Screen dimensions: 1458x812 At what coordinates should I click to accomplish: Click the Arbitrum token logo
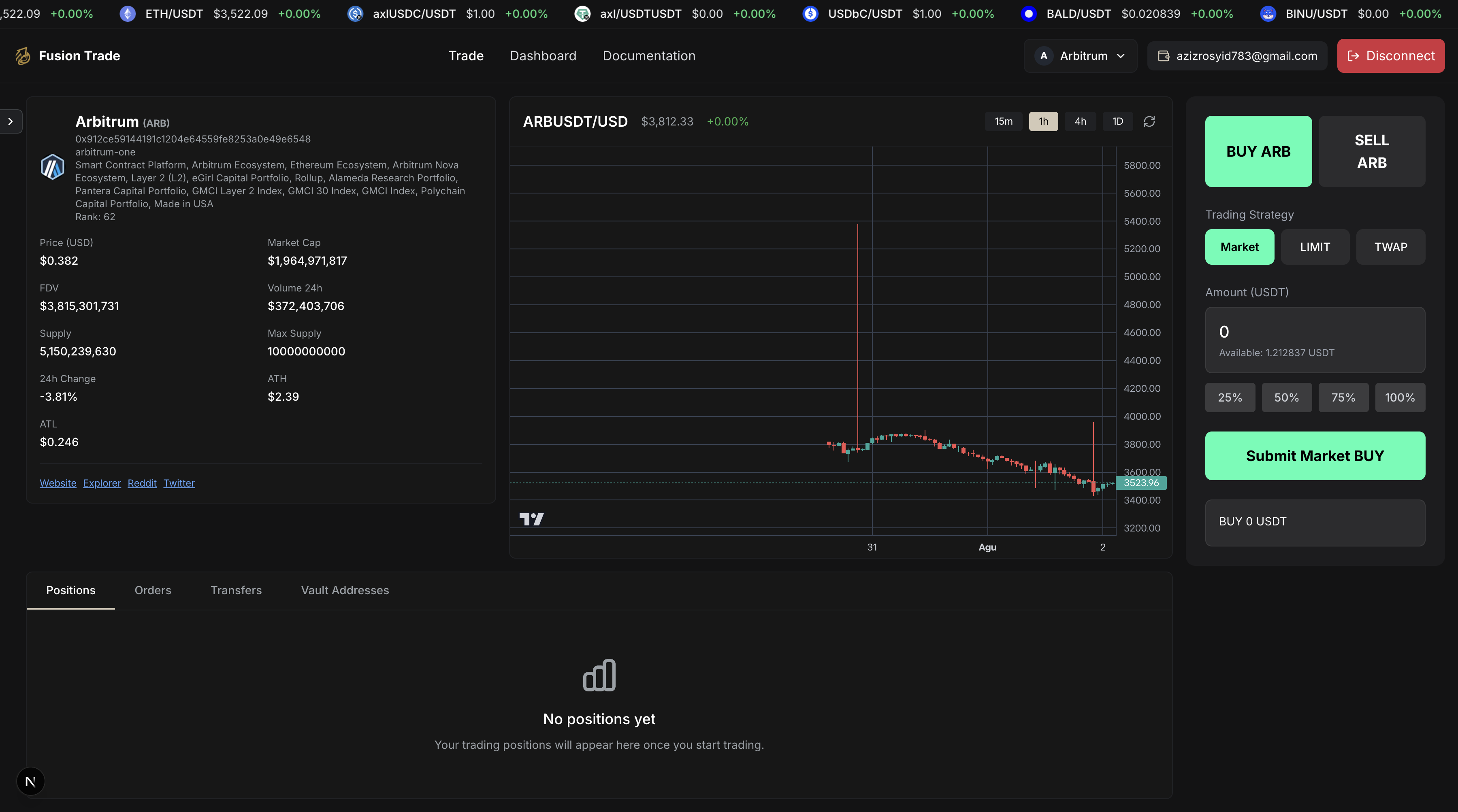(x=53, y=167)
